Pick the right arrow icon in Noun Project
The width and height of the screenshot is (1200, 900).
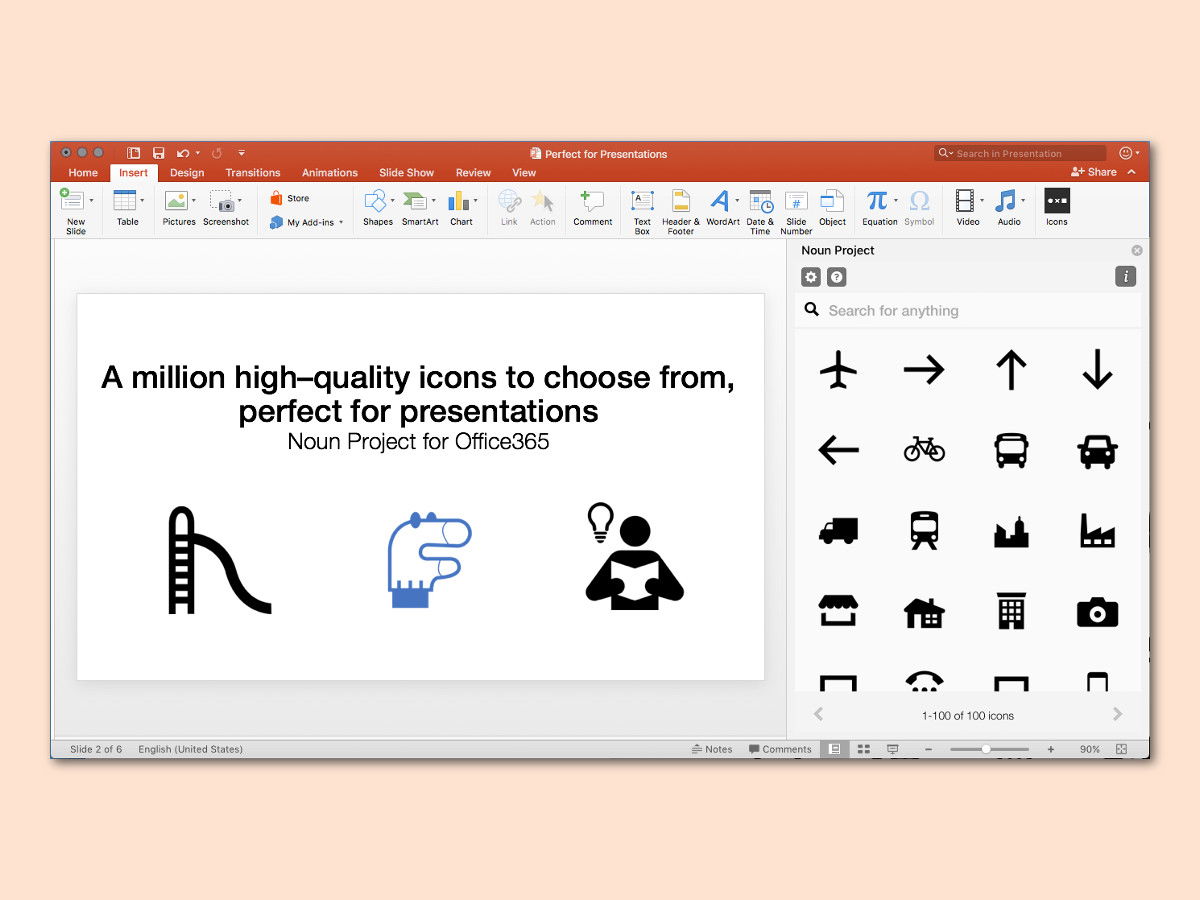(x=924, y=371)
